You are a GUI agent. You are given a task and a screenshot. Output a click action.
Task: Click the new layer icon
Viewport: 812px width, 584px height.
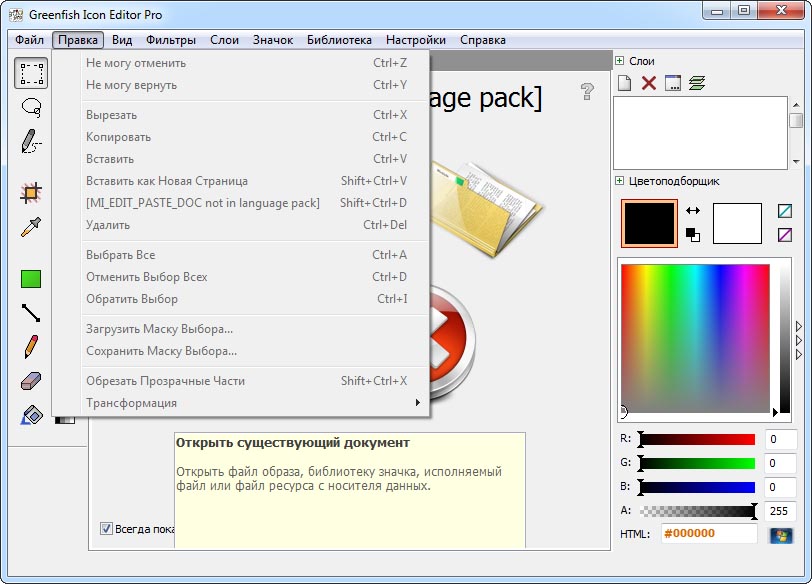(624, 83)
